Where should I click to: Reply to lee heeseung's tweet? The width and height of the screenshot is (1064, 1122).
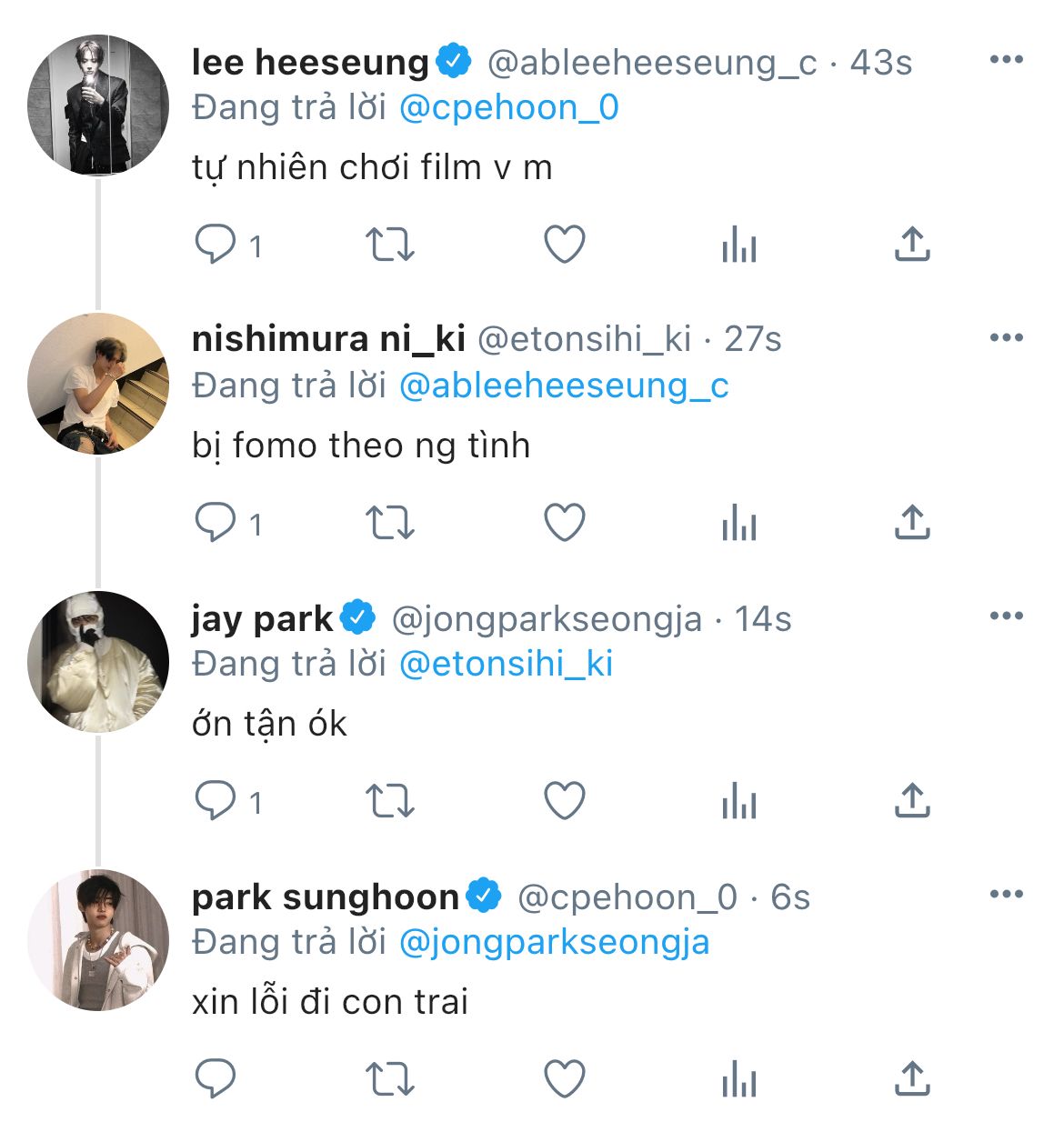point(216,244)
